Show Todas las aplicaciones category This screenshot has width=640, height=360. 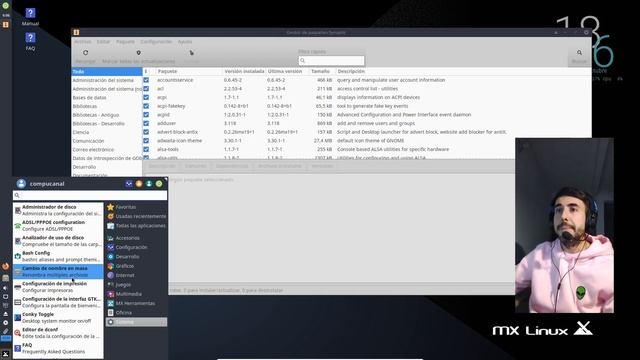tap(136, 226)
